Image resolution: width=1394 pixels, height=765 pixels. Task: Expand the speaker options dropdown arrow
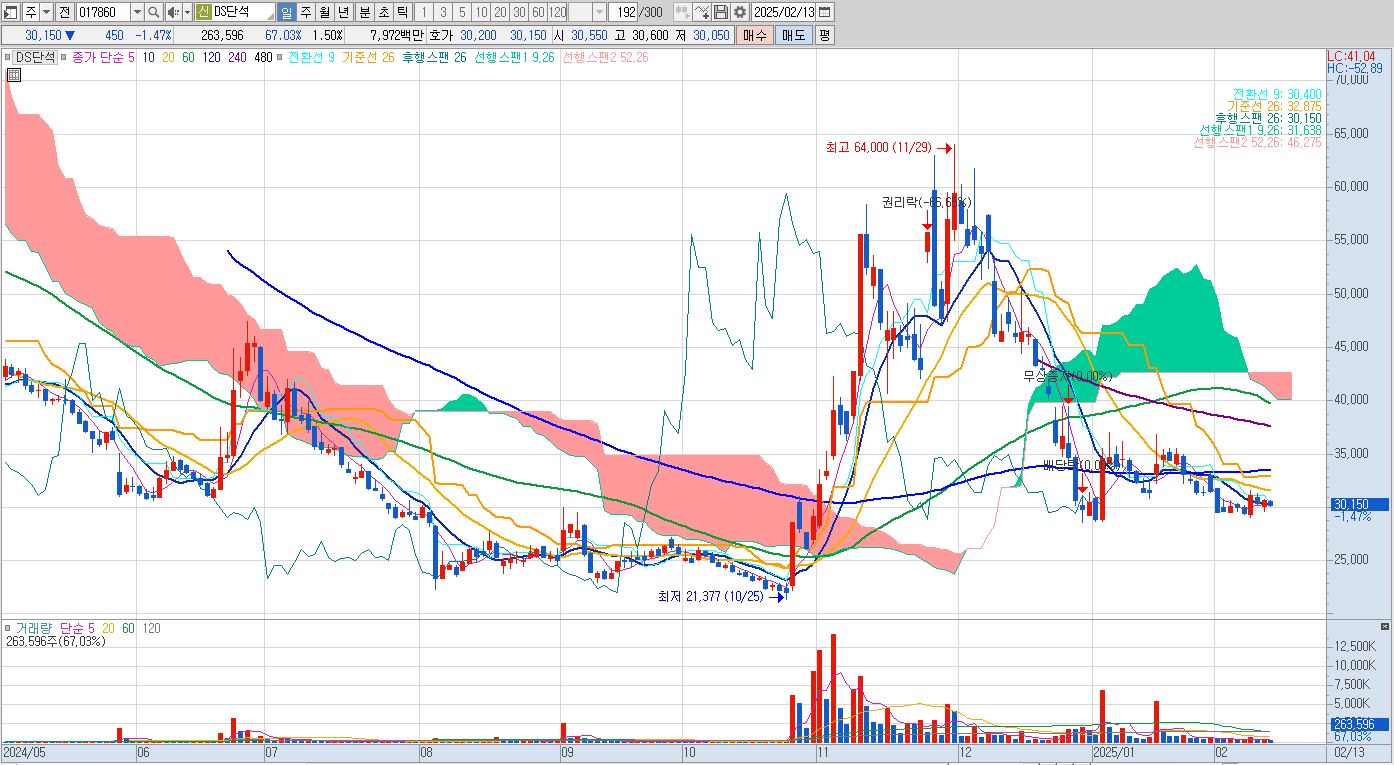(187, 12)
